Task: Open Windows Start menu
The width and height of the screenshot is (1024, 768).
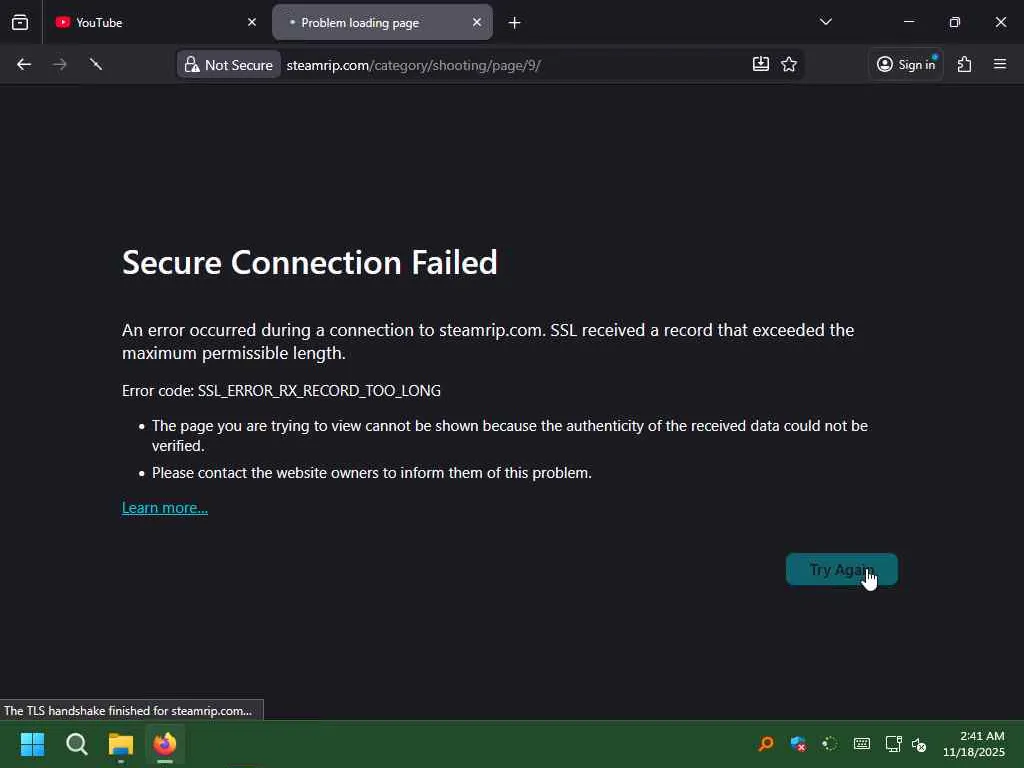Action: (x=33, y=744)
